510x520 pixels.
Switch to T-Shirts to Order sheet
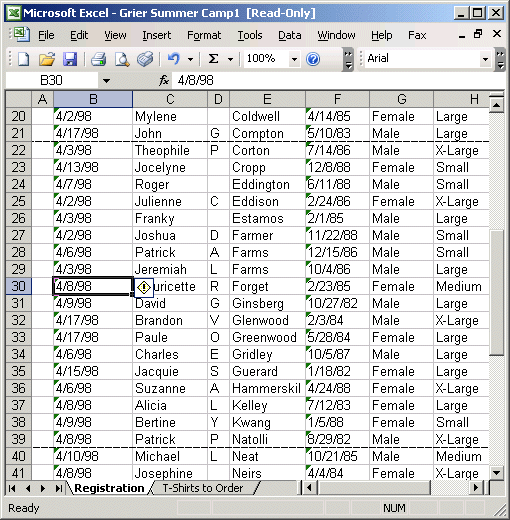pyautogui.click(x=203, y=488)
